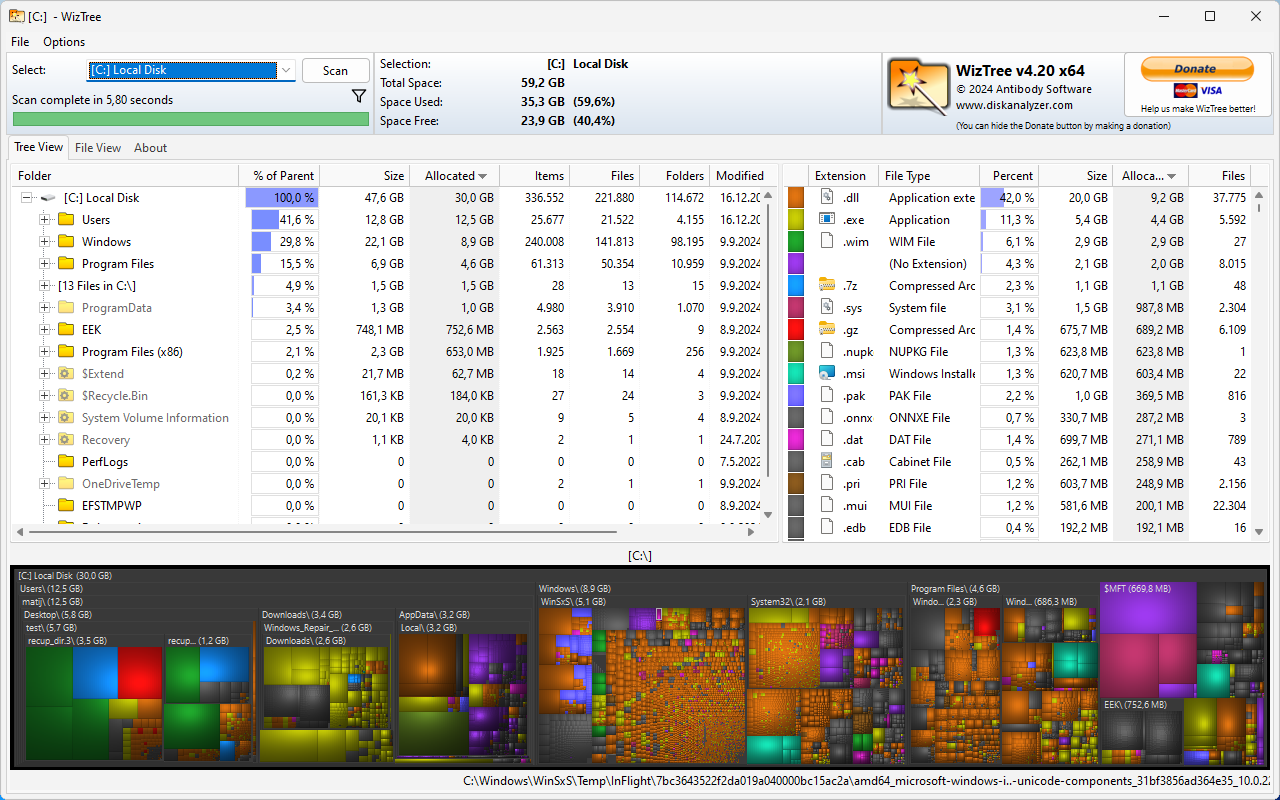Expand the EEK folder node
This screenshot has height=800, width=1280.
pos(44,330)
